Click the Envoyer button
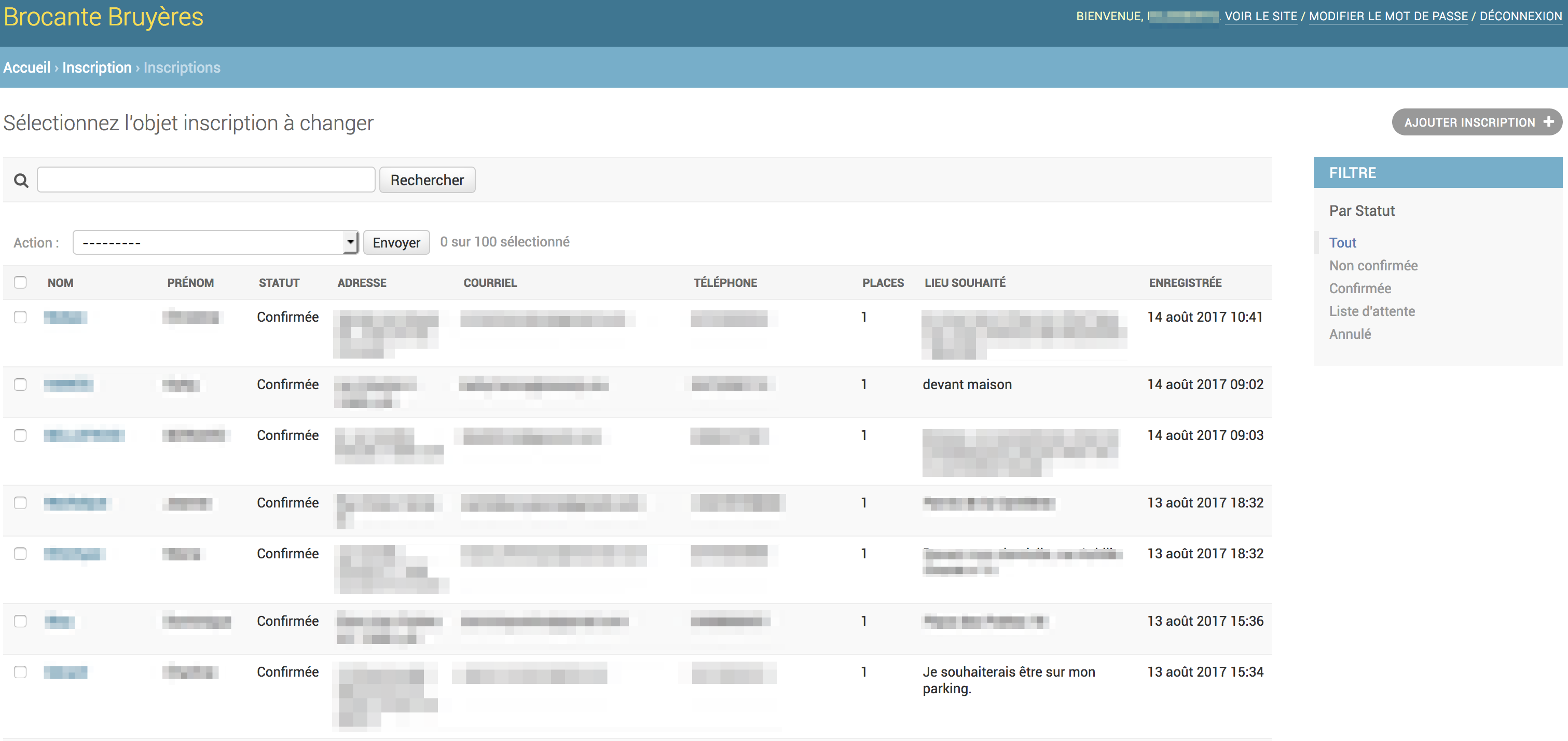Viewport: 1568px width, 741px height. pyautogui.click(x=396, y=242)
